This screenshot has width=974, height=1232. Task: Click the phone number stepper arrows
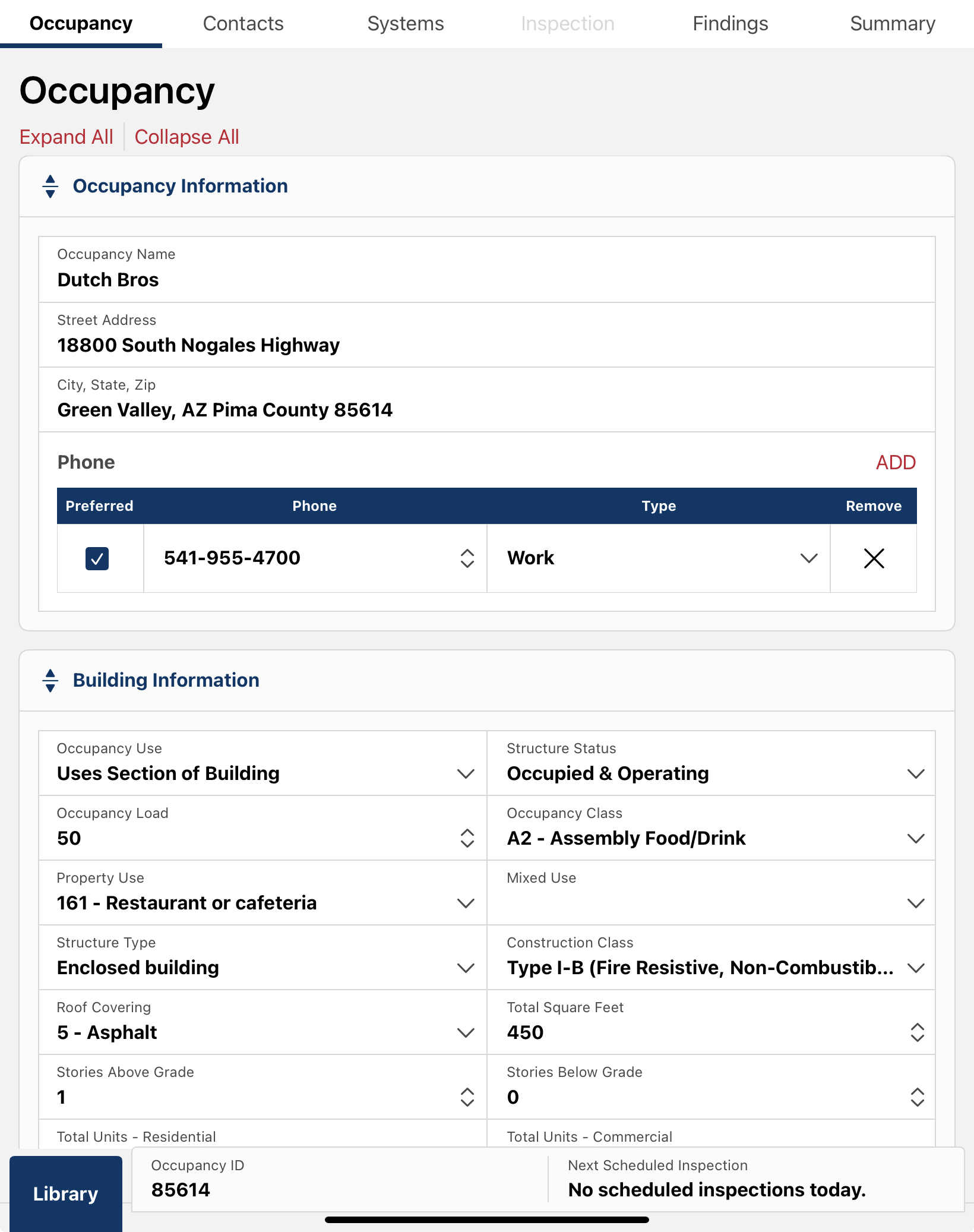tap(467, 558)
